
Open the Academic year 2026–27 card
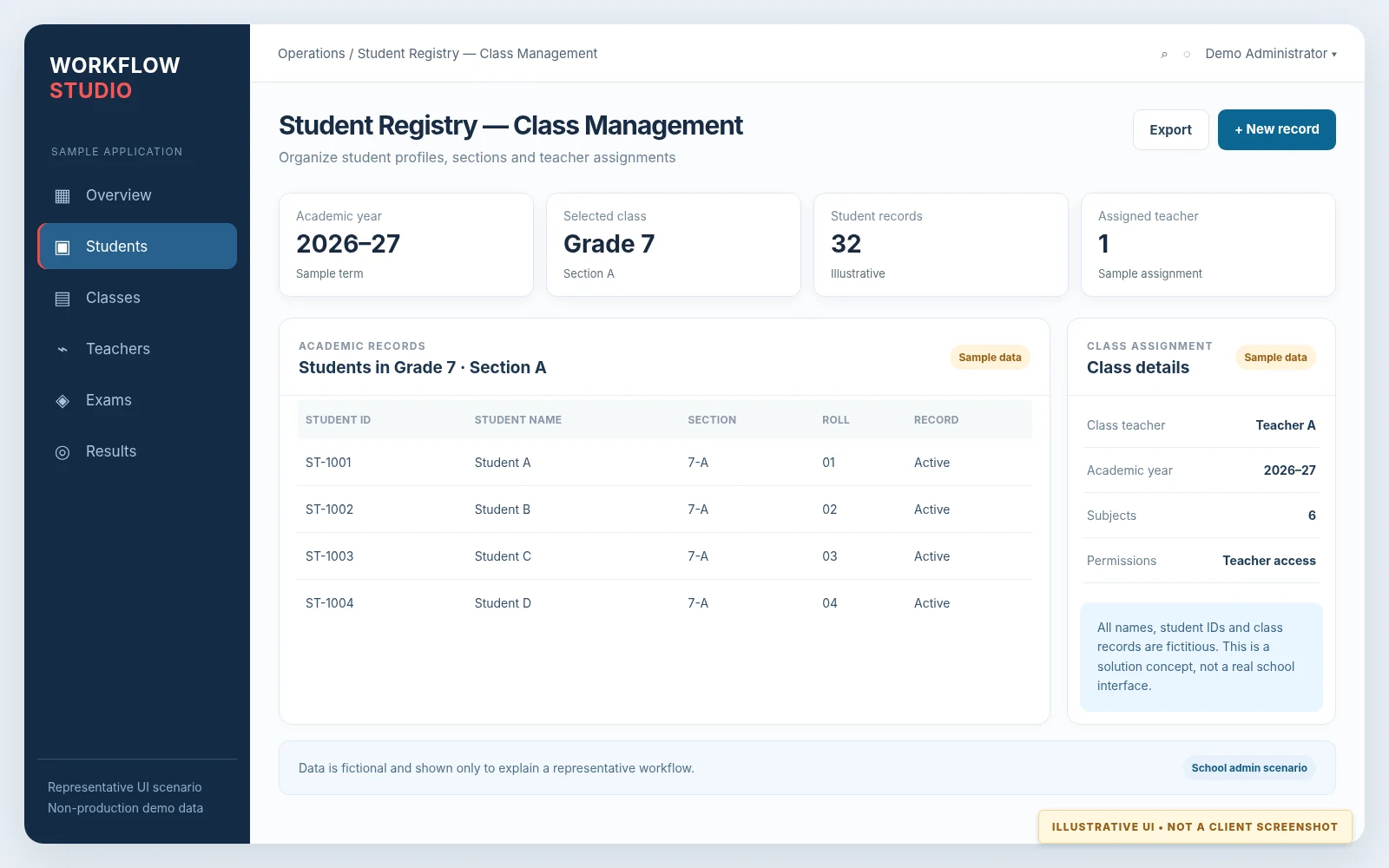pyautogui.click(x=406, y=245)
